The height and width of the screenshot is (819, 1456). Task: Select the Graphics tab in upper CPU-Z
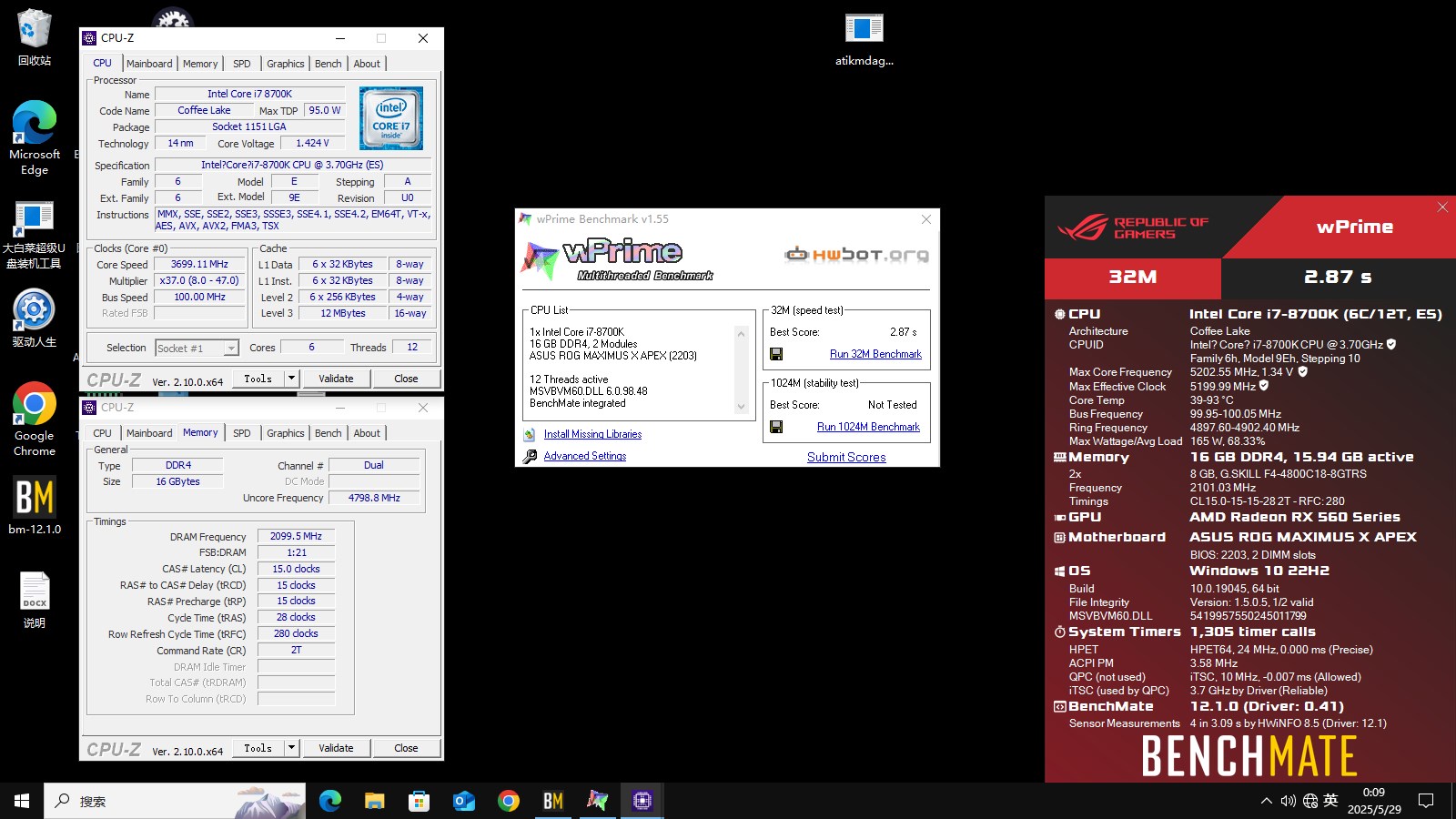285,64
